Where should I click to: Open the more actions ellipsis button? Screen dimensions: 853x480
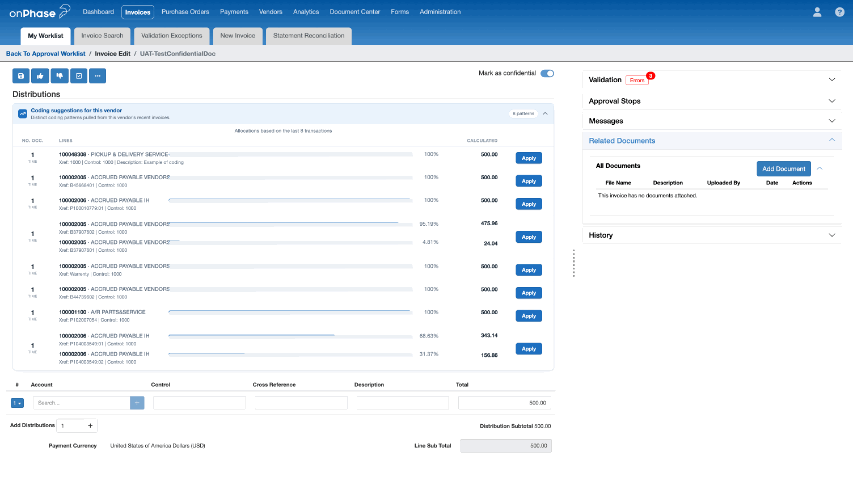[97, 76]
